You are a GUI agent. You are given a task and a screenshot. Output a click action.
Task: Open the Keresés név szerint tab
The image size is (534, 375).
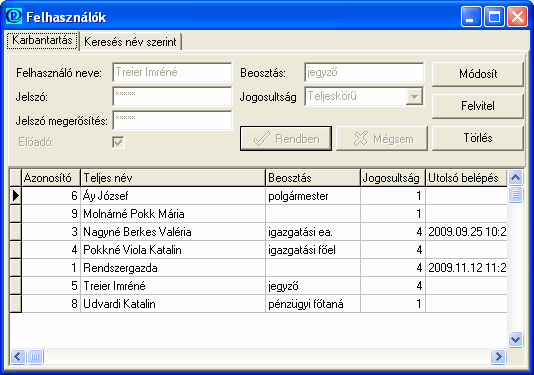[130, 42]
